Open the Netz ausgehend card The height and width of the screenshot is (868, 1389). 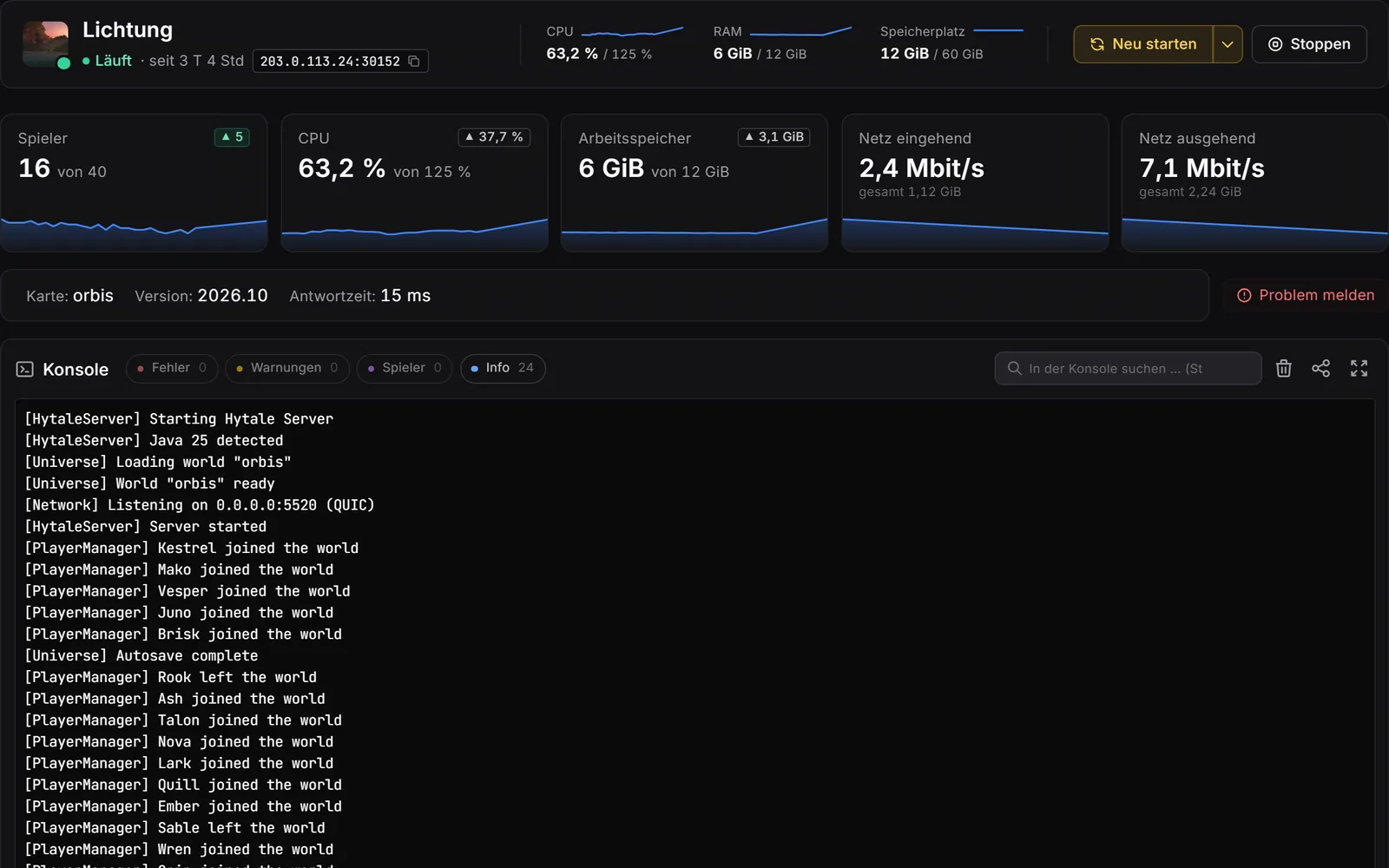click(x=1254, y=183)
